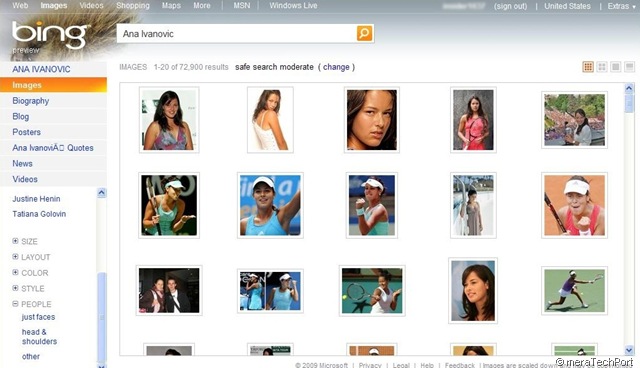This screenshot has width=640, height=368.
Task: Open the green court lunge thumbnail
Action: coord(574,290)
